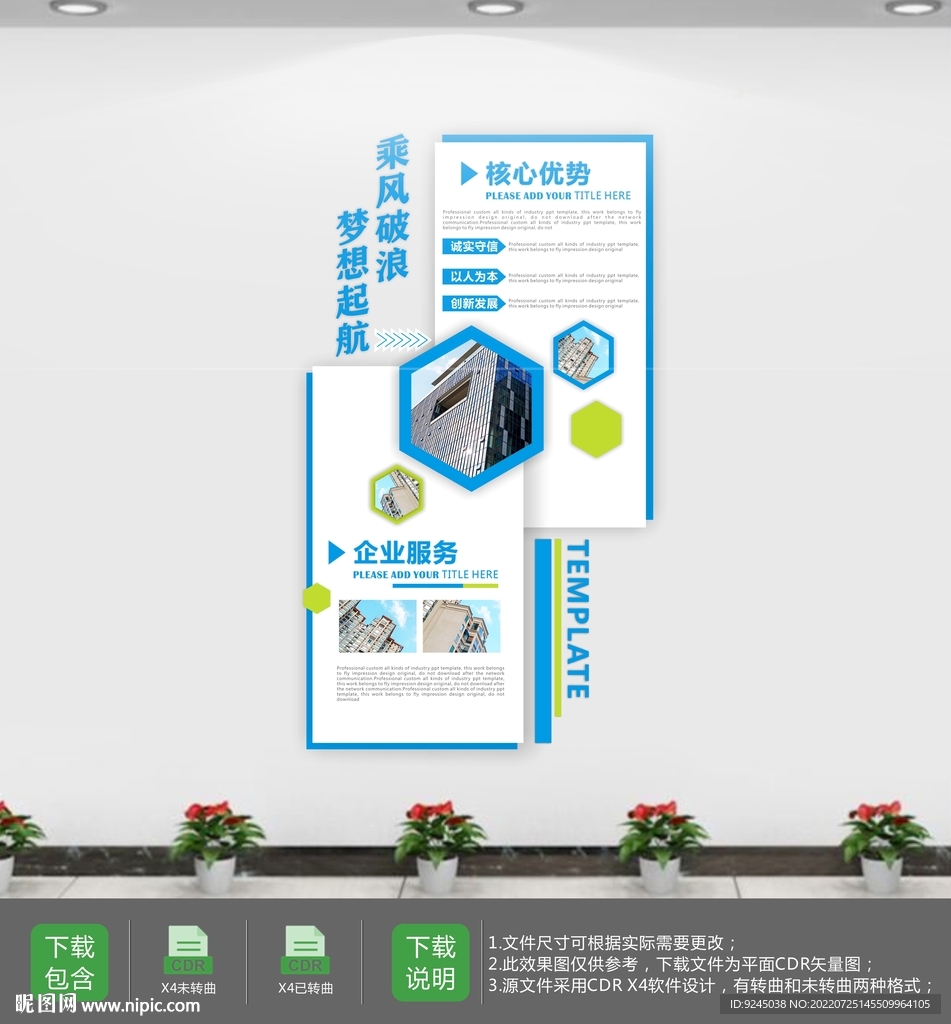Open the 核心优势 section heading

540,170
